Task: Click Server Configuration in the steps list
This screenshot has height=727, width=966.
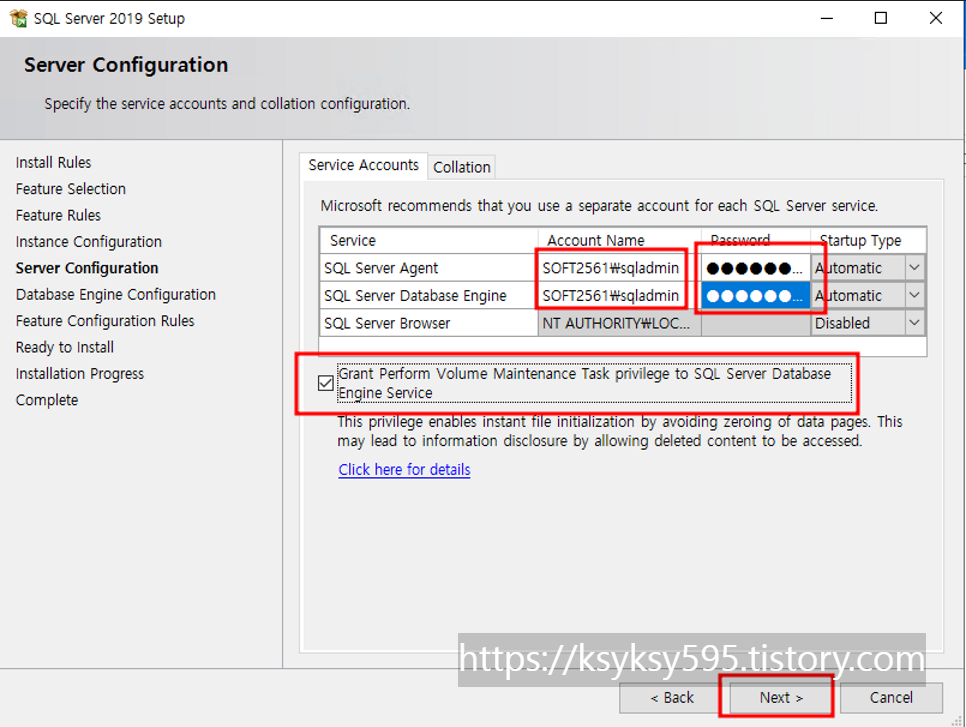Action: coord(87,268)
